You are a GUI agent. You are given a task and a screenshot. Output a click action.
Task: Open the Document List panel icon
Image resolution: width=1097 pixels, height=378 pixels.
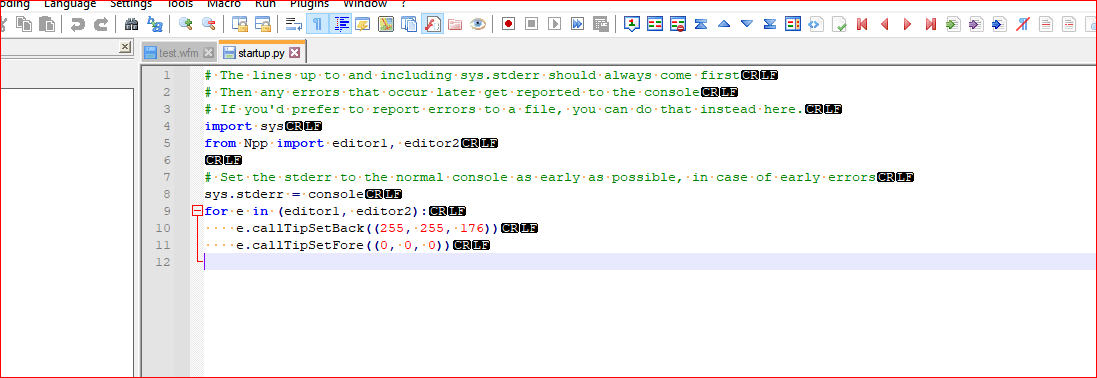point(409,24)
